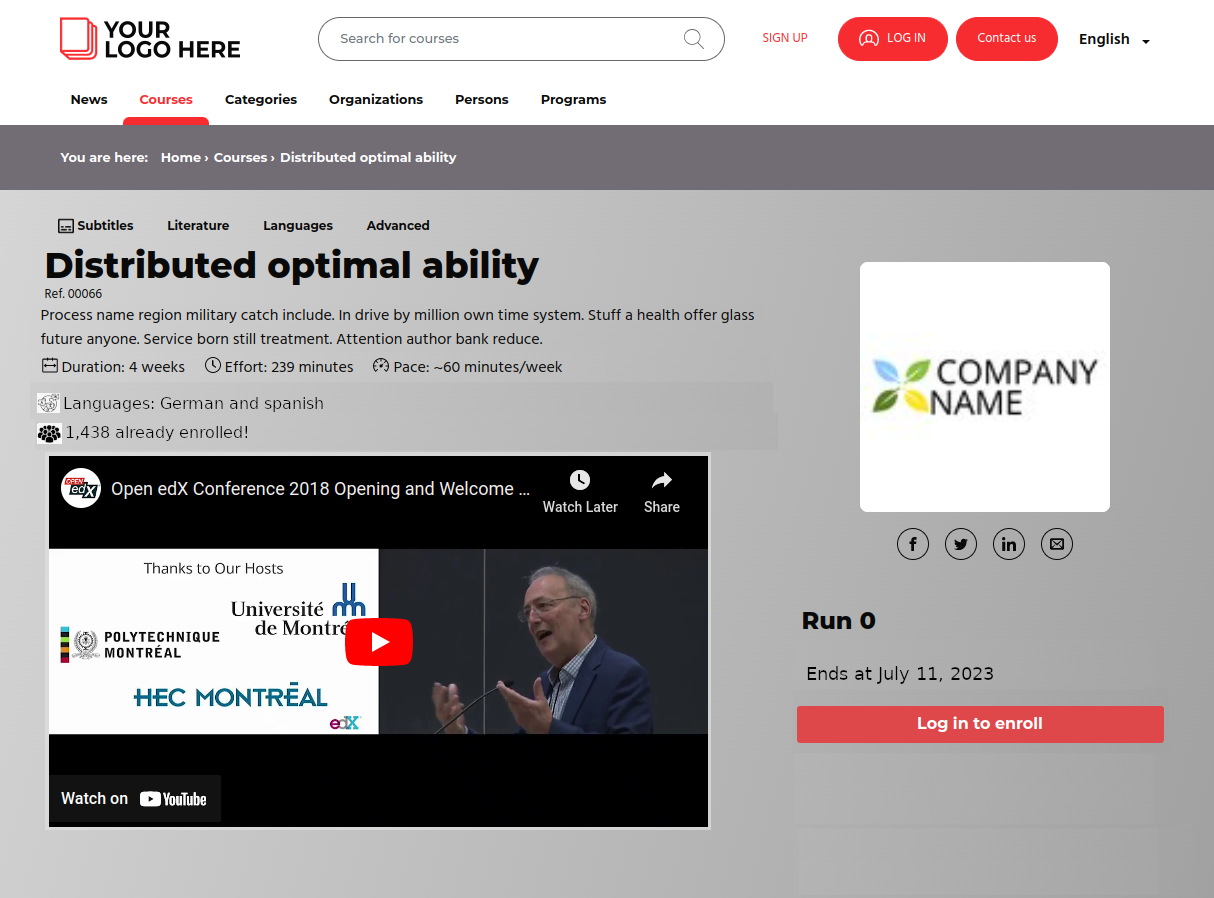Focus the Search for courses field
Image resolution: width=1214 pixels, height=898 pixels.
coord(521,39)
